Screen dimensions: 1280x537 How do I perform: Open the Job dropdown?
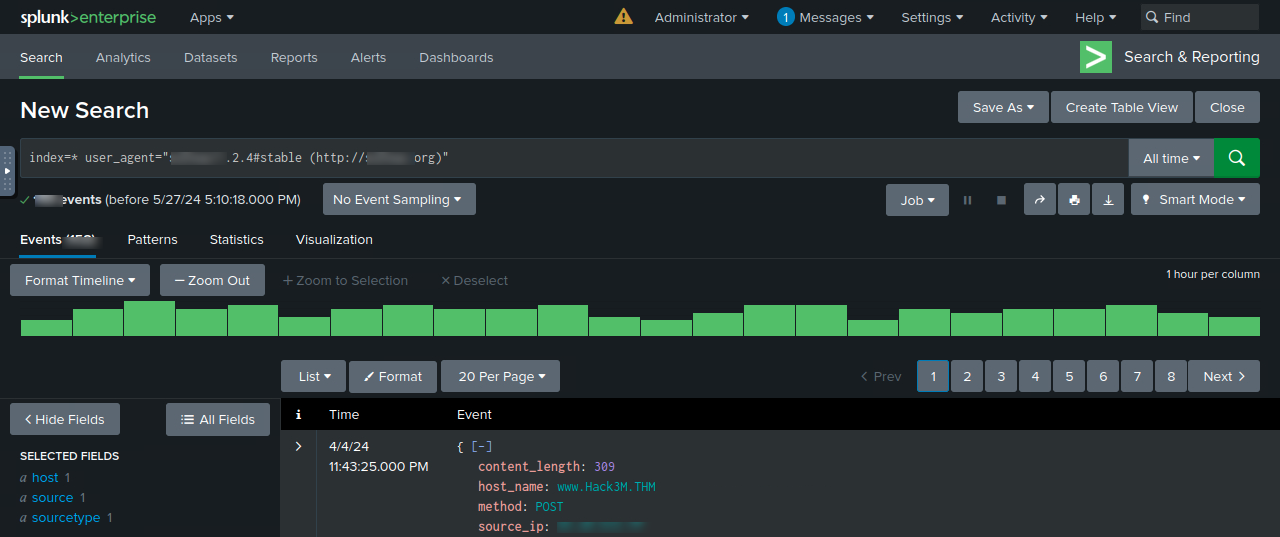click(x=917, y=200)
